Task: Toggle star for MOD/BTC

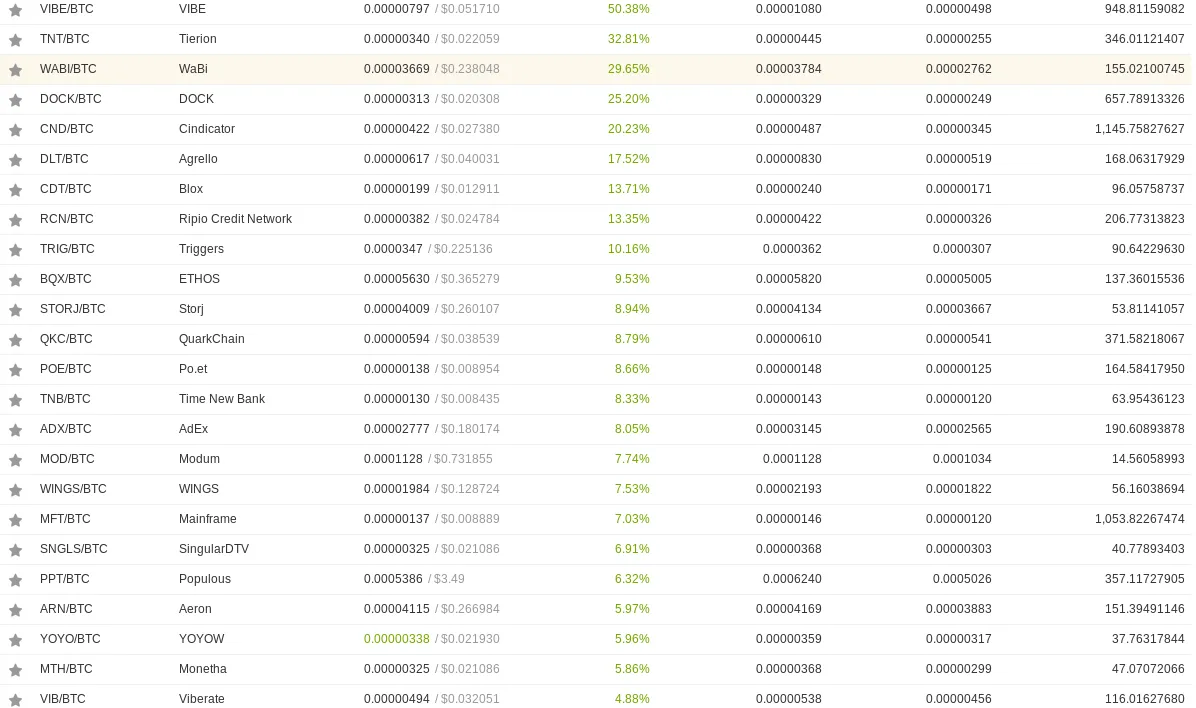Action: pos(15,460)
